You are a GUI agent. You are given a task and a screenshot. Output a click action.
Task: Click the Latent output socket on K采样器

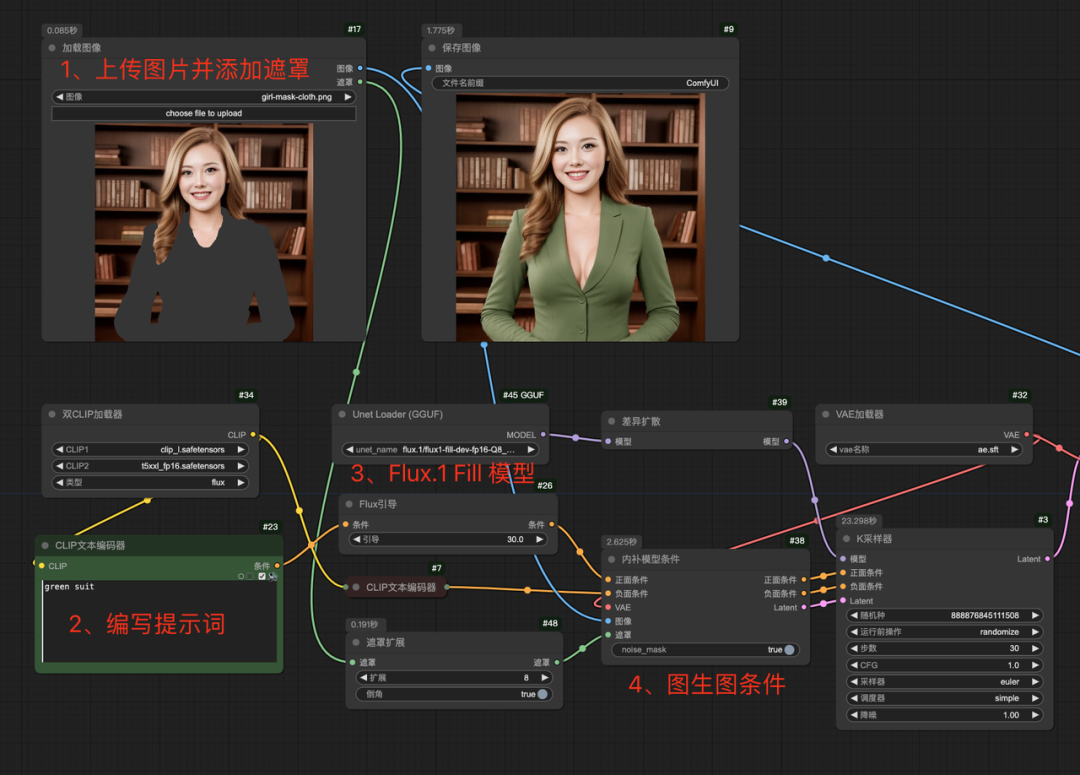1048,559
